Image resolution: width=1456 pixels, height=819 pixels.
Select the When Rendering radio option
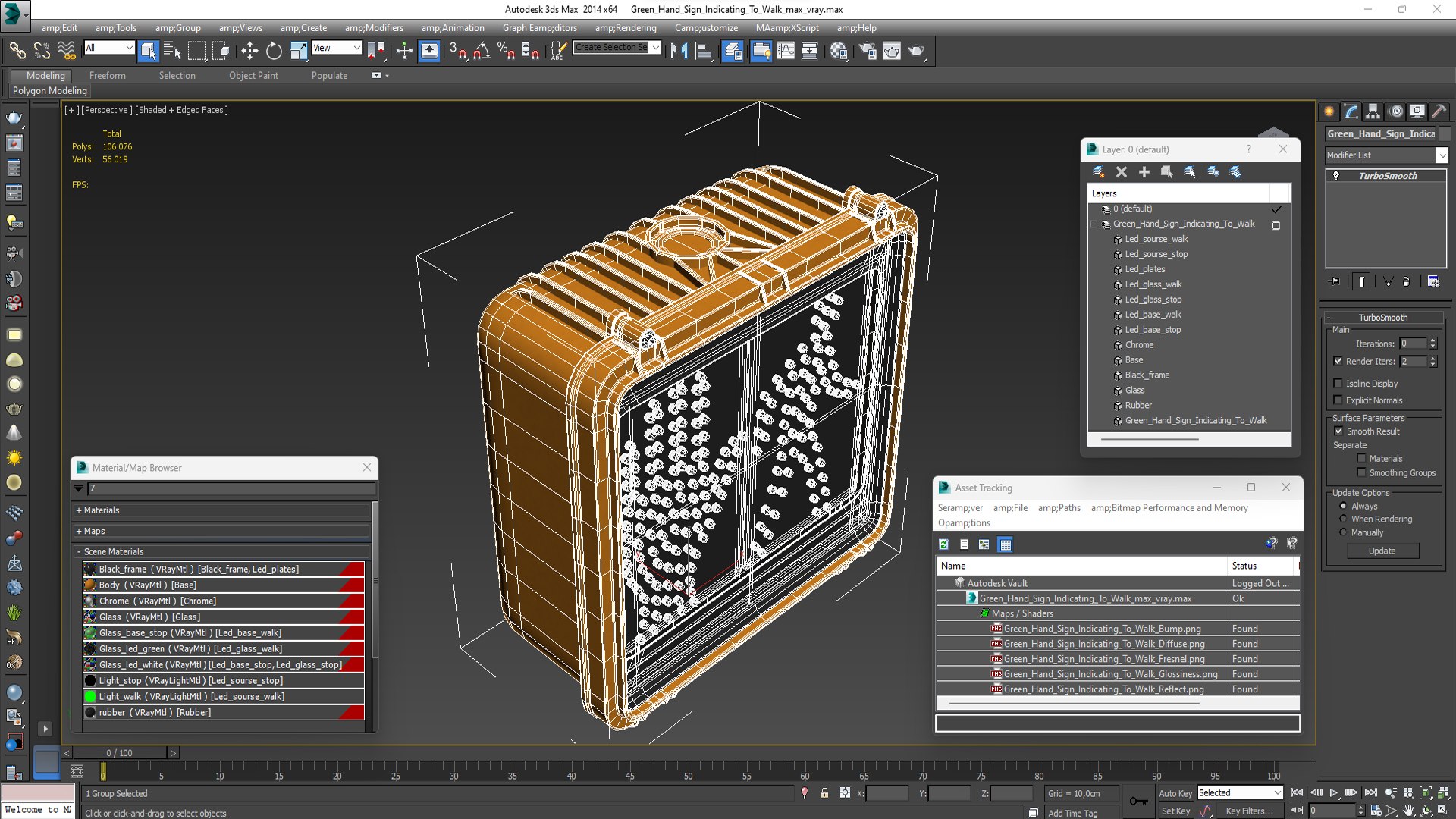pyautogui.click(x=1343, y=519)
